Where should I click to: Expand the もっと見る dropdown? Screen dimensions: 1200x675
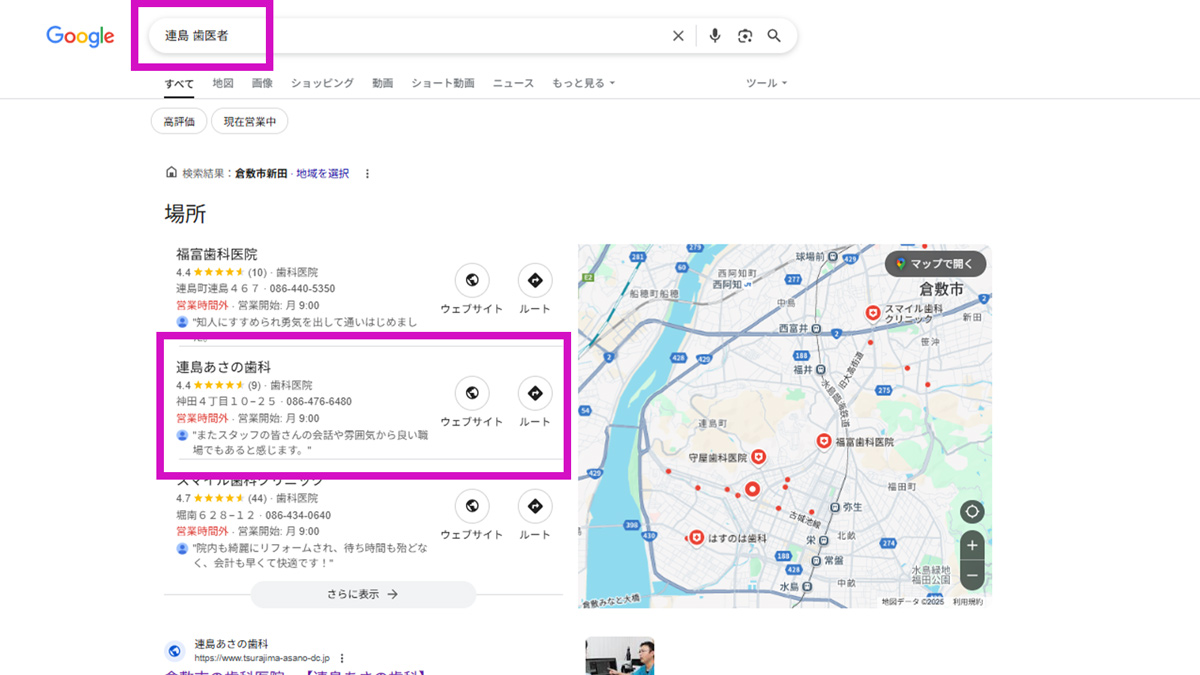[583, 84]
